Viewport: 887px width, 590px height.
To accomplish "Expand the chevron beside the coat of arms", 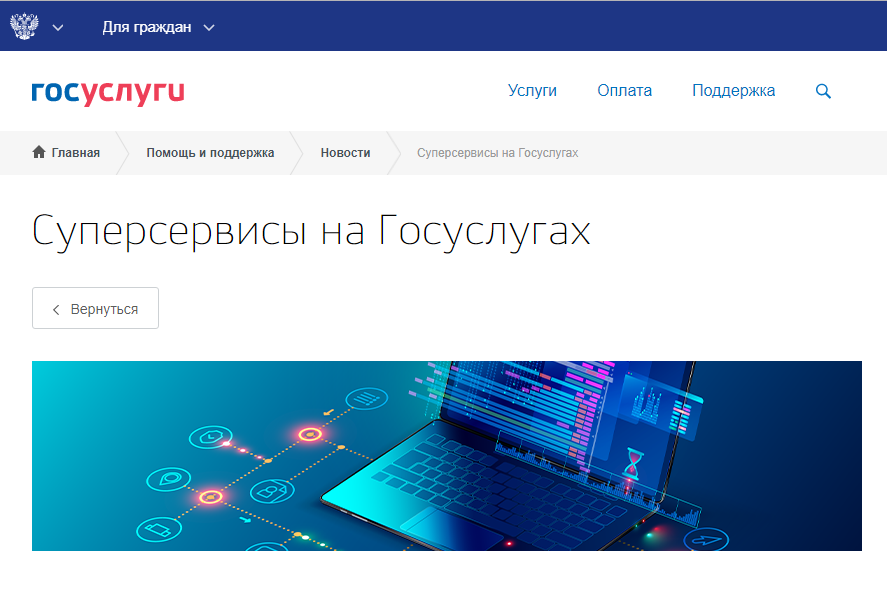I will pyautogui.click(x=58, y=27).
